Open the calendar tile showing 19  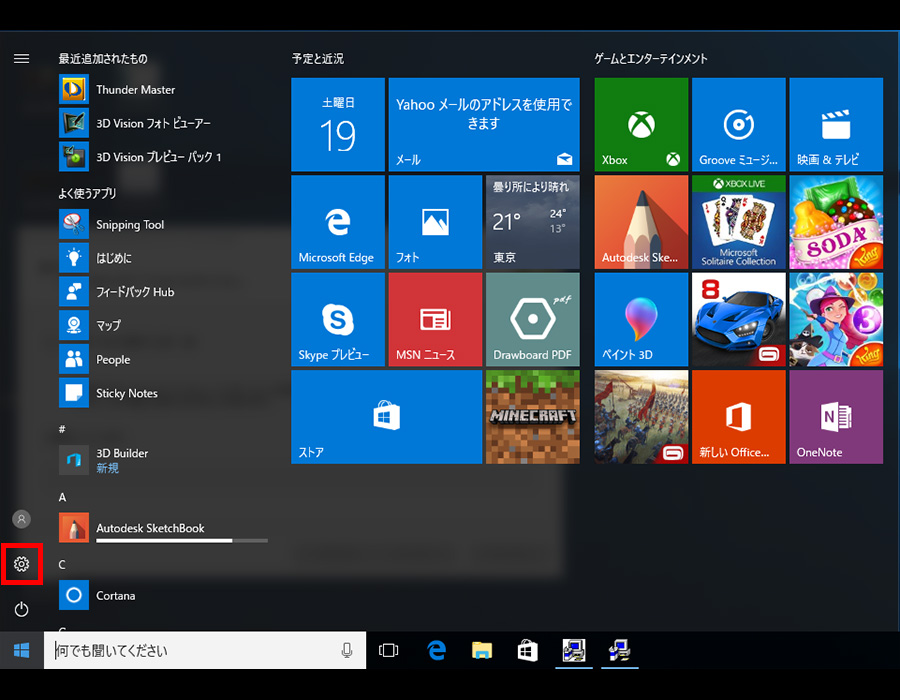point(338,125)
